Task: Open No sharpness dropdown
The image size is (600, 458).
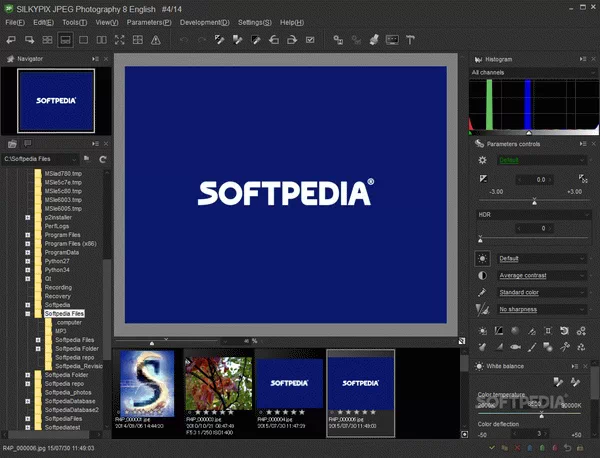Action: pos(541,309)
